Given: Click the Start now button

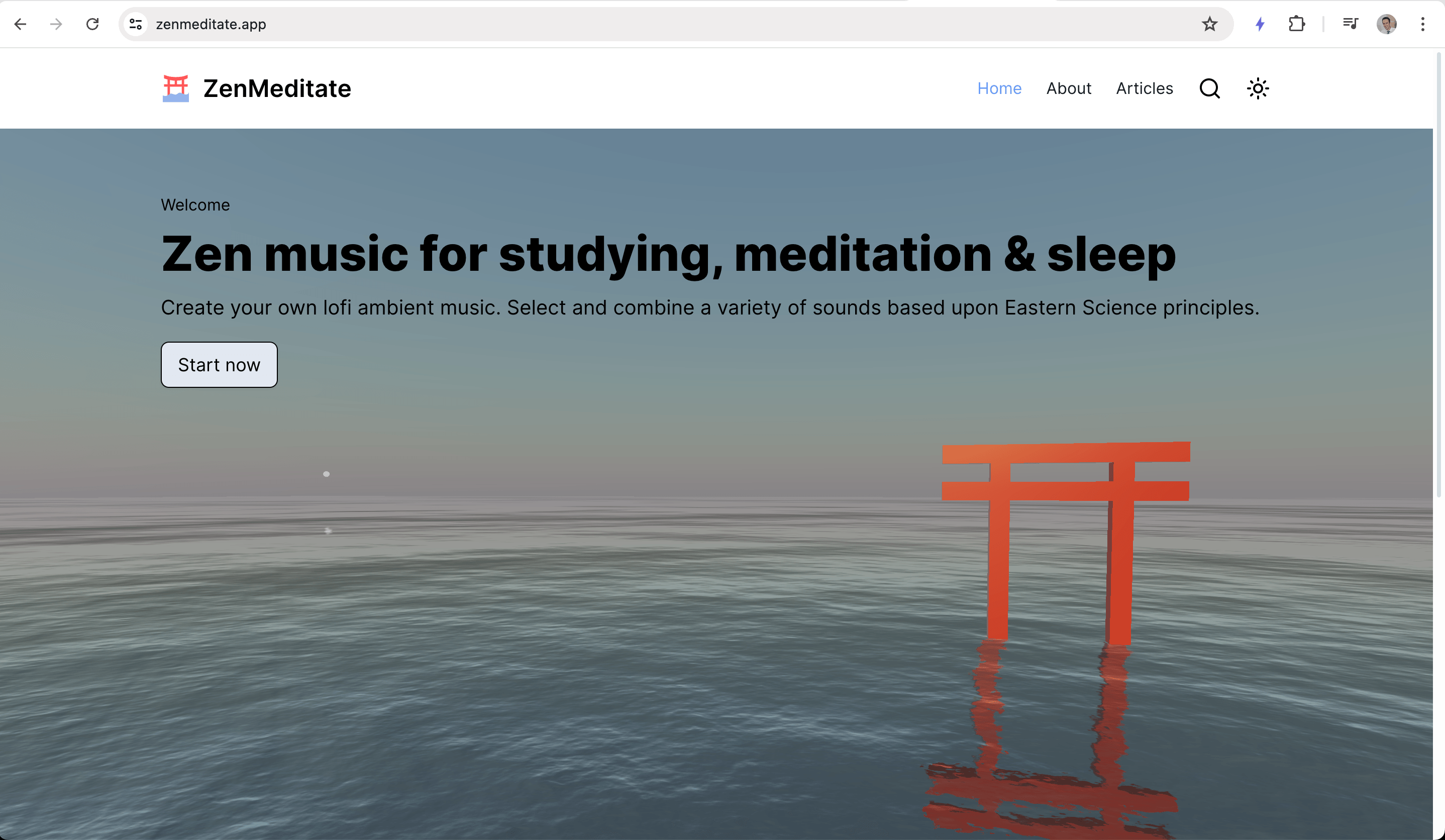Looking at the screenshot, I should 219,365.
